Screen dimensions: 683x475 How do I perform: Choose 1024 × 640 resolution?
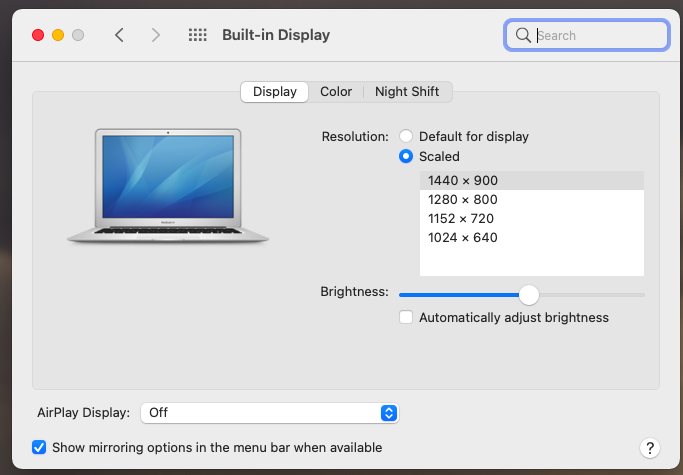pyautogui.click(x=462, y=237)
